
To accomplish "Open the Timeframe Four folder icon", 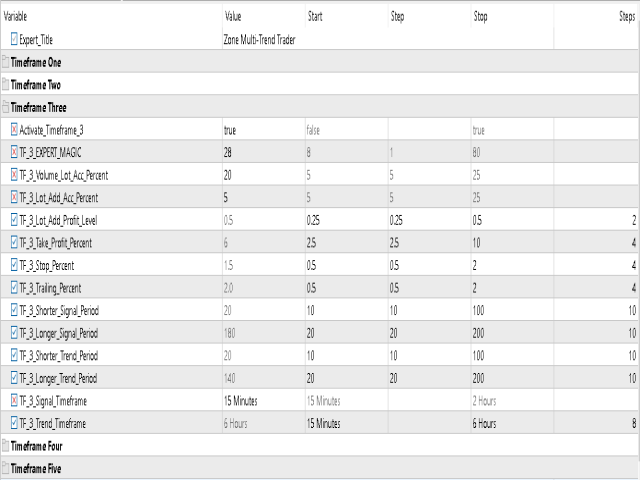I will click(x=5, y=446).
